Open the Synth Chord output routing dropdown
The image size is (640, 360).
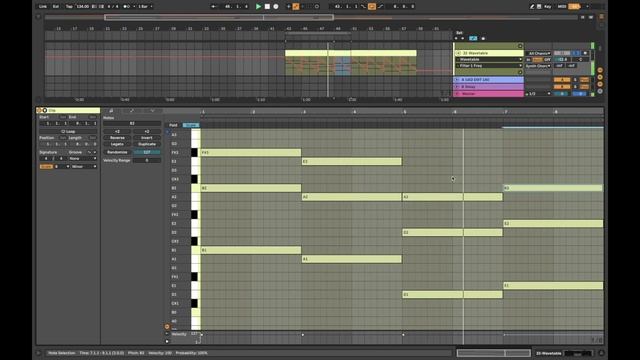coord(538,65)
